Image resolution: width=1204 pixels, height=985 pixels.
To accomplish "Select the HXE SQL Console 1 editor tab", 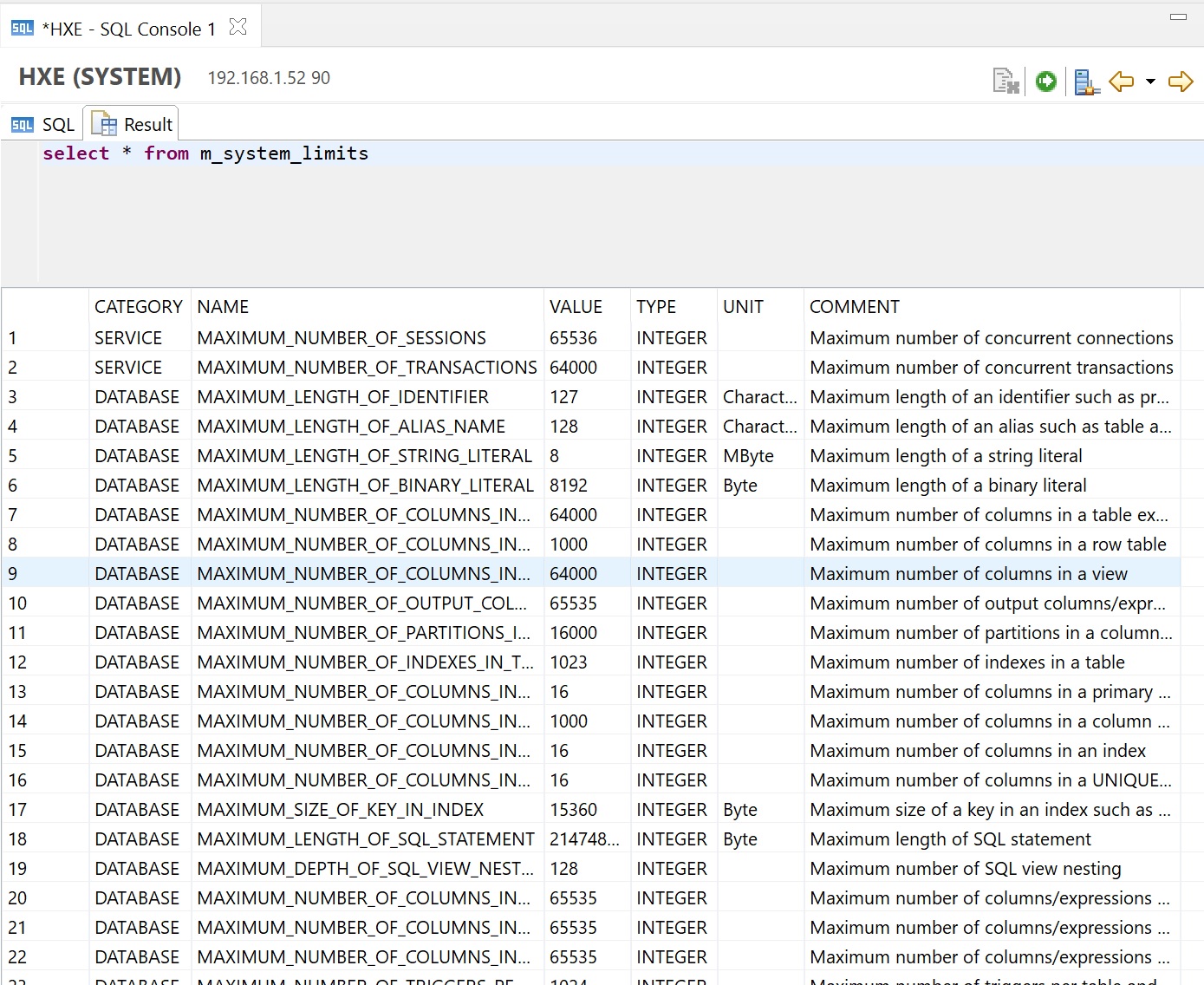I will pos(130,29).
